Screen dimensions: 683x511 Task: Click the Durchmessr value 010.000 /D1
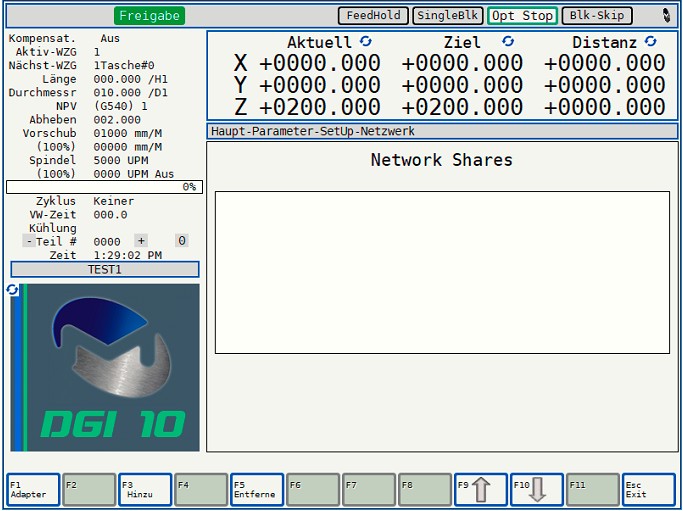tap(131, 93)
